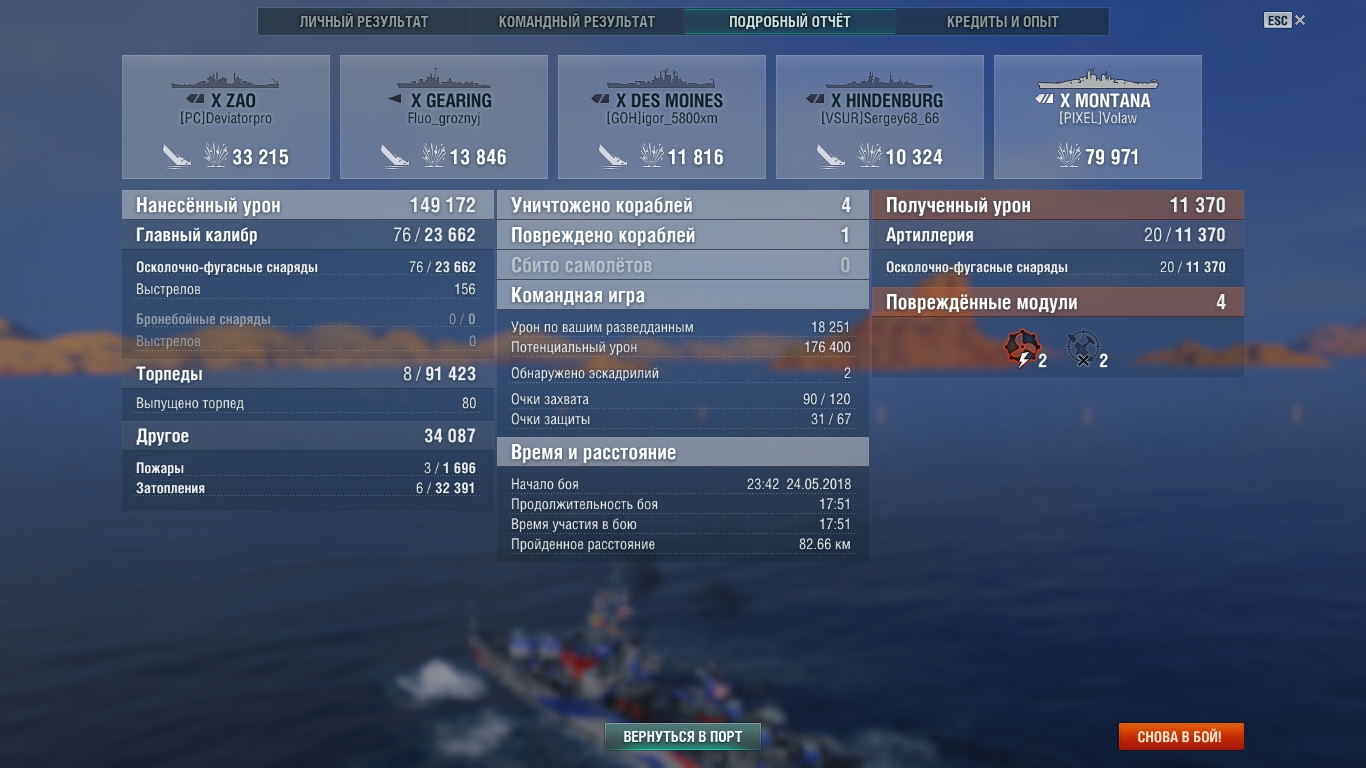This screenshot has height=768, width=1366.
Task: Click the Снова в бой! button
Action: click(x=1180, y=737)
